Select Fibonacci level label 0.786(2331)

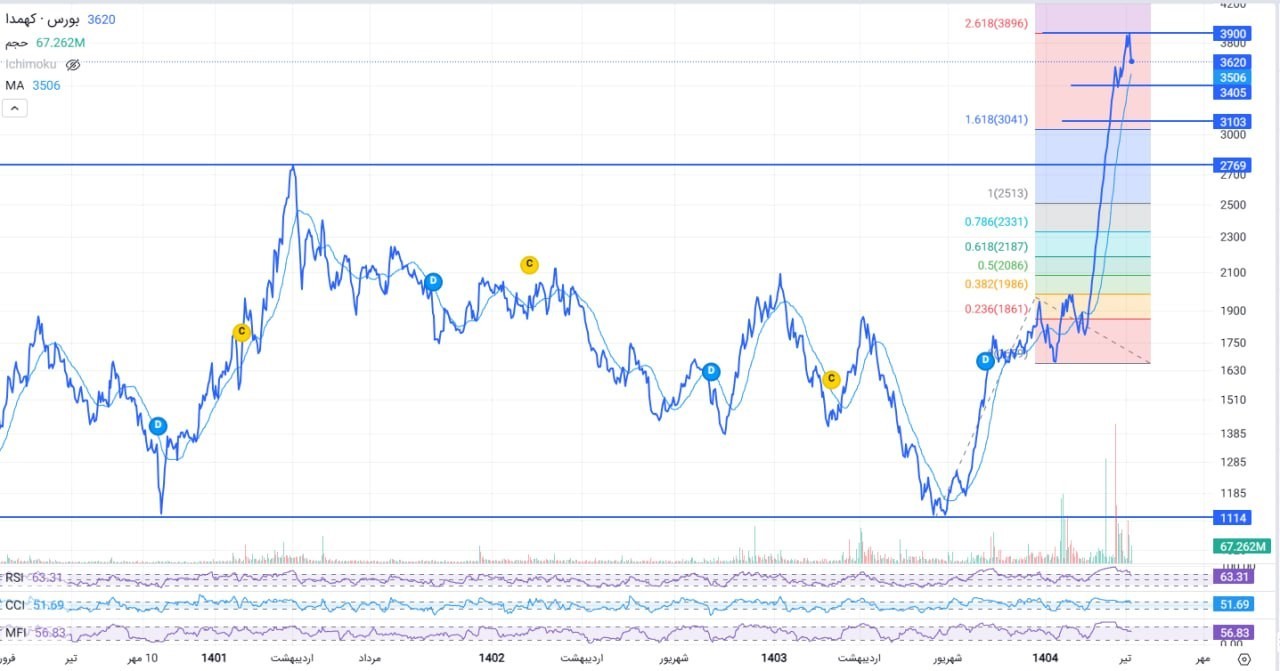tap(996, 222)
